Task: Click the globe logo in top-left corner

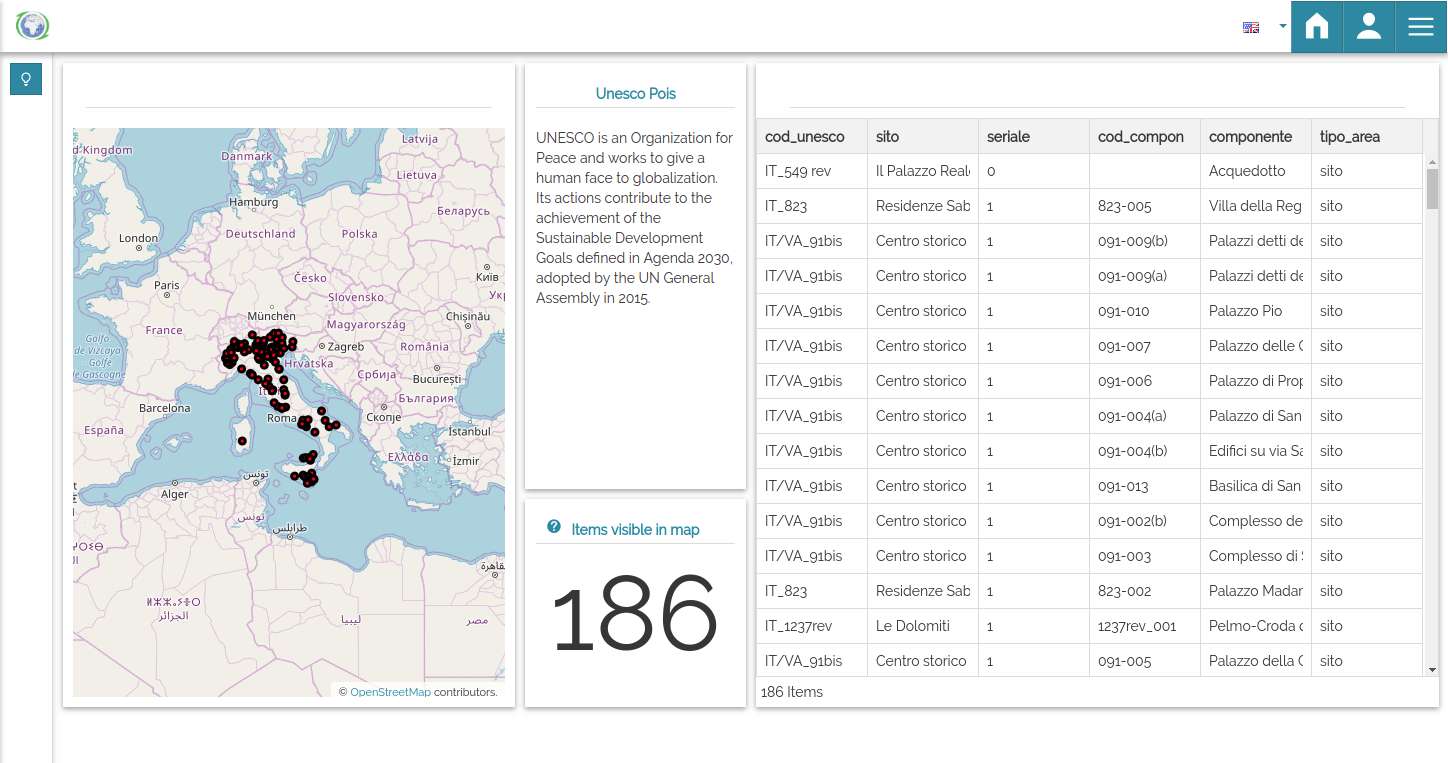Action: coord(33,26)
